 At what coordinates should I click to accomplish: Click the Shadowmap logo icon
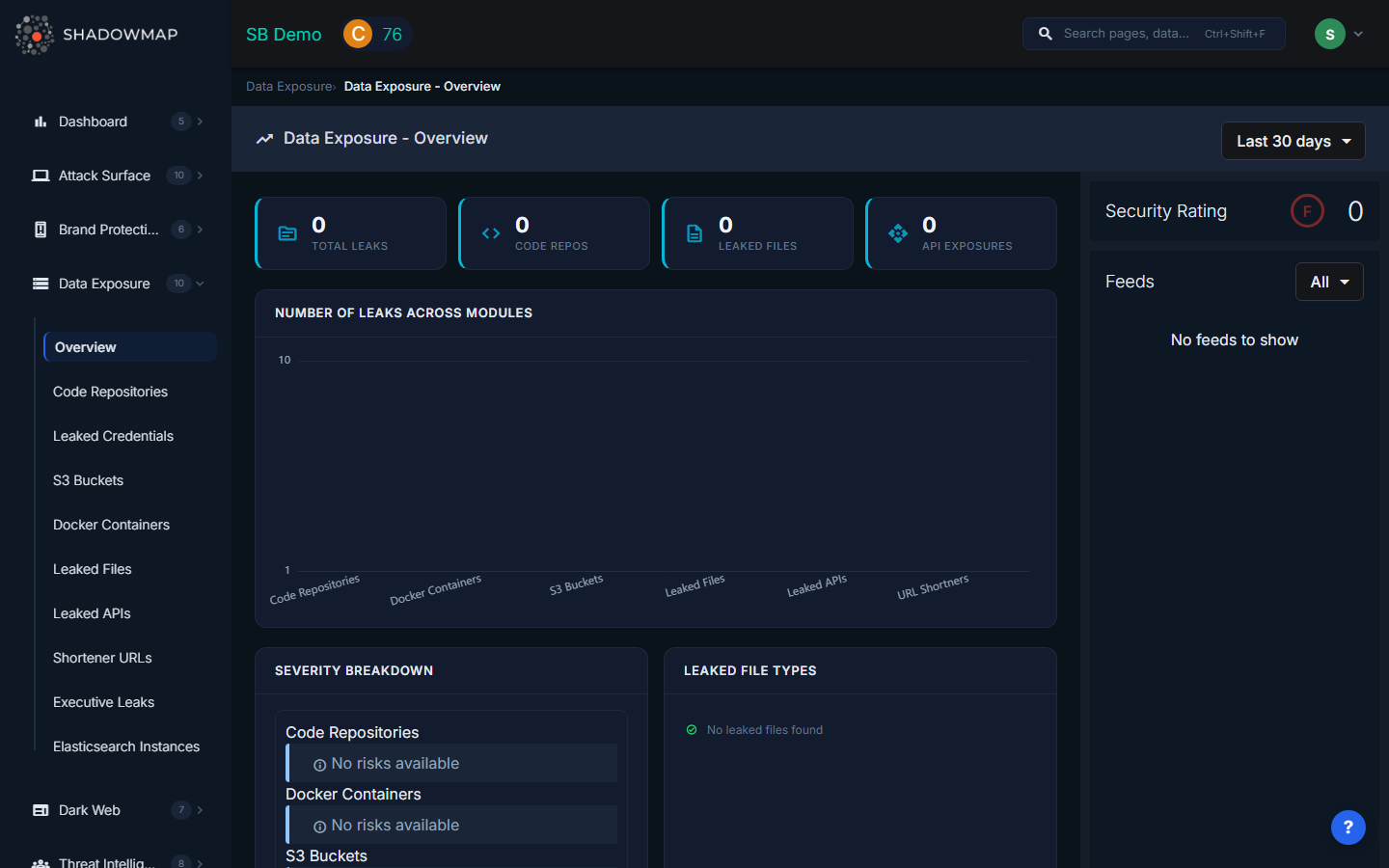pos(34,34)
